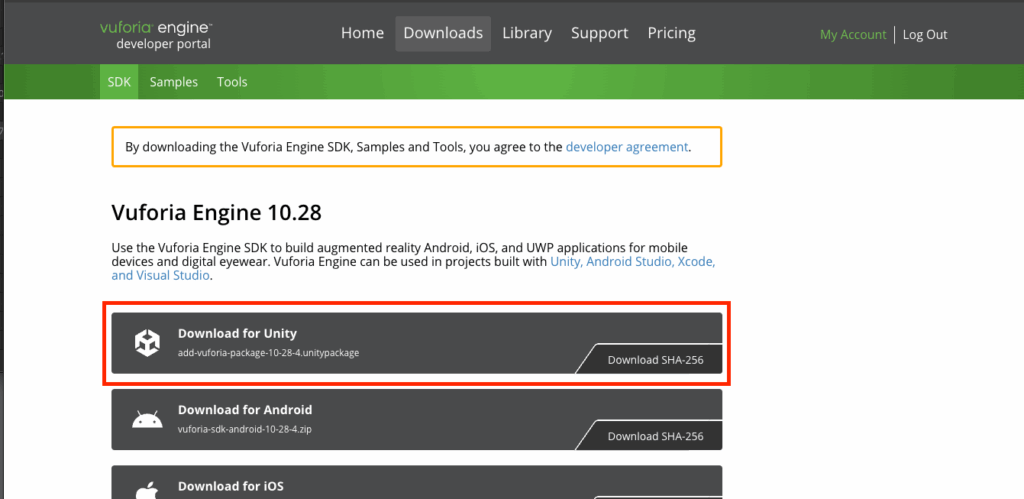Click the Android robot icon
1024x499 pixels.
[x=148, y=420]
